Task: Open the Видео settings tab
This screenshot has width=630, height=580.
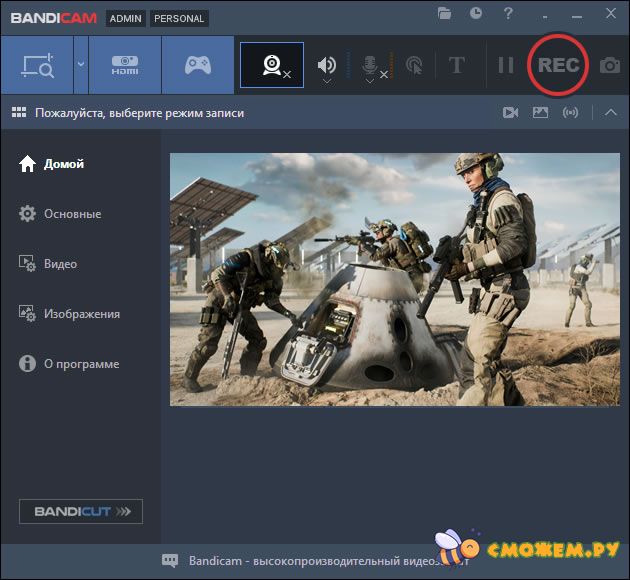Action: (60, 264)
